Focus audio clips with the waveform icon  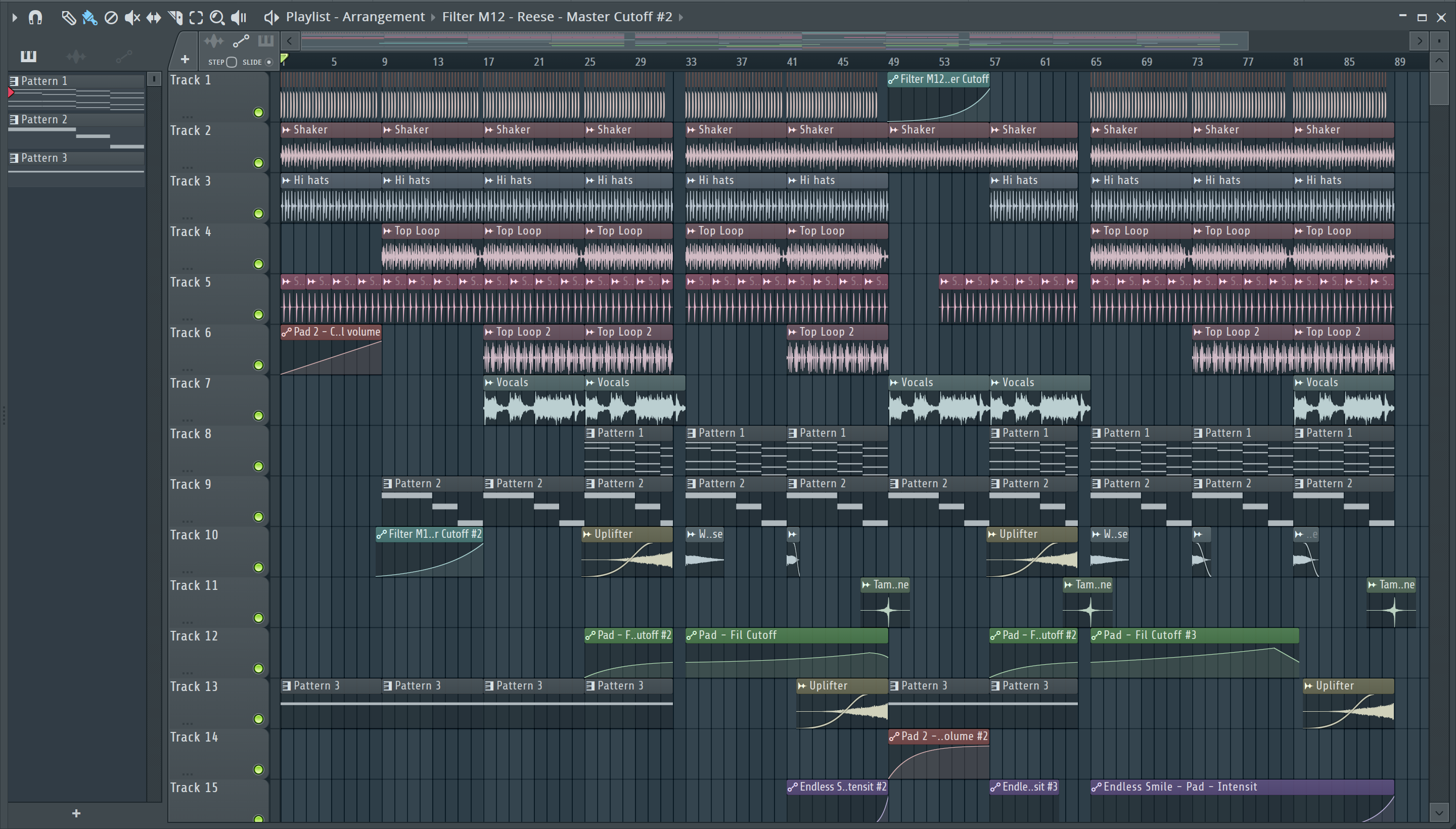(x=213, y=41)
